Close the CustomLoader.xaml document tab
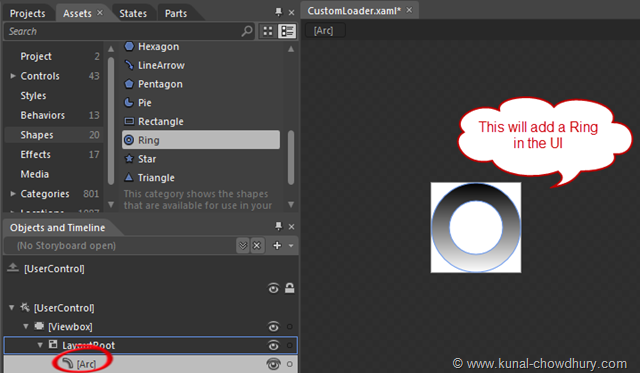 [409, 10]
